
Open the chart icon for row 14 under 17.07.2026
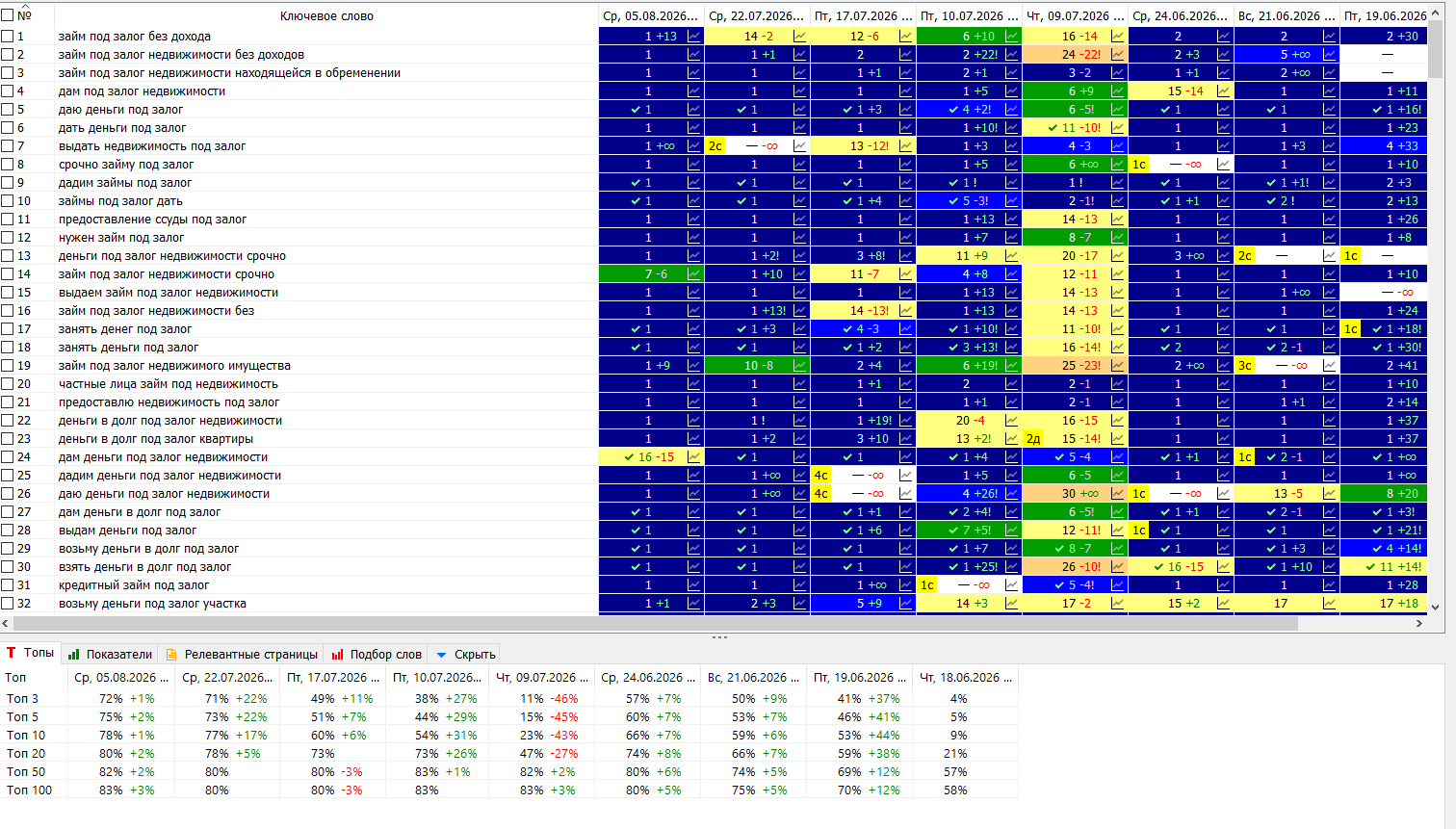click(x=906, y=273)
